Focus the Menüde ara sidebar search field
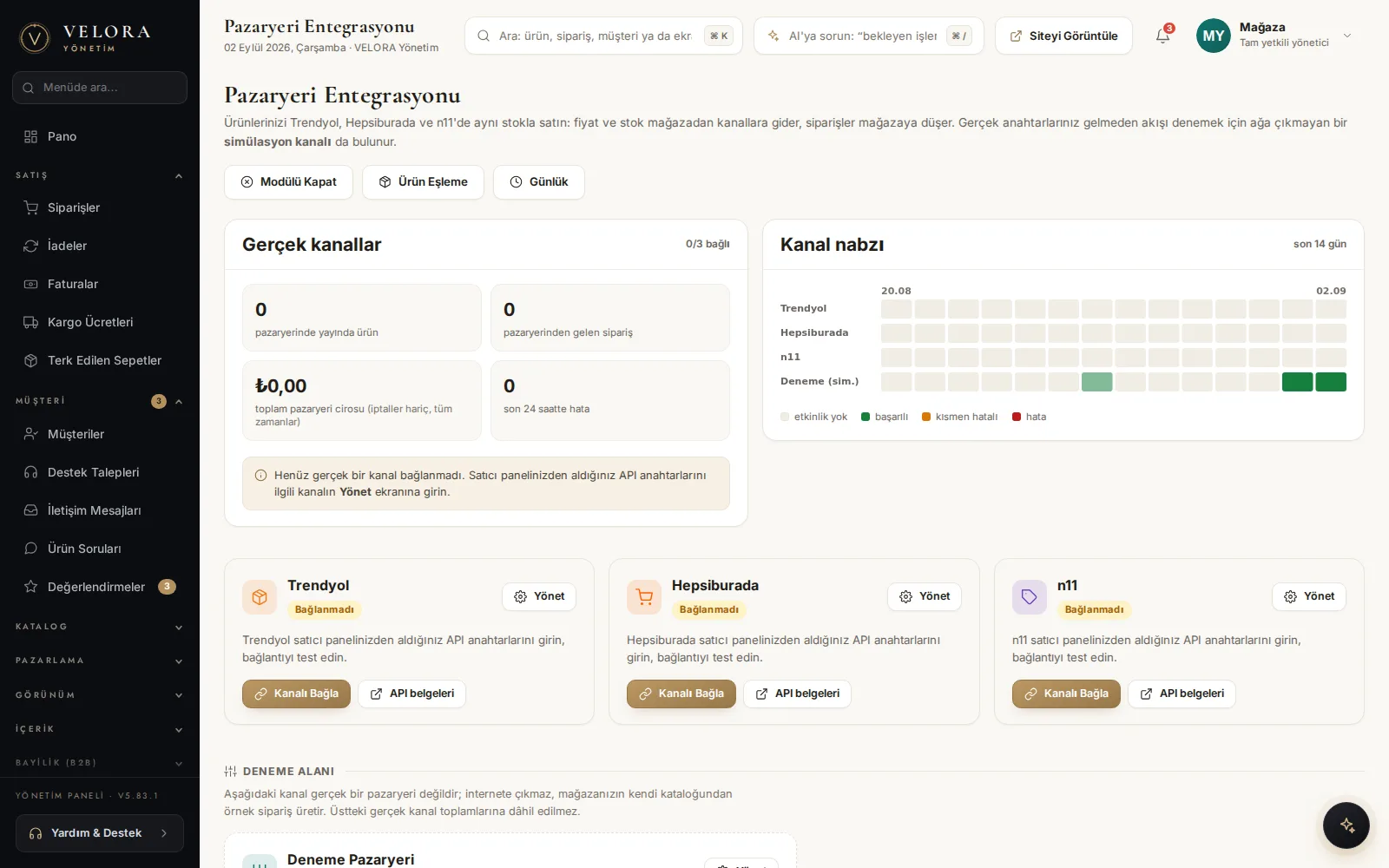Viewport: 1389px width, 868px height. pyautogui.click(x=100, y=88)
